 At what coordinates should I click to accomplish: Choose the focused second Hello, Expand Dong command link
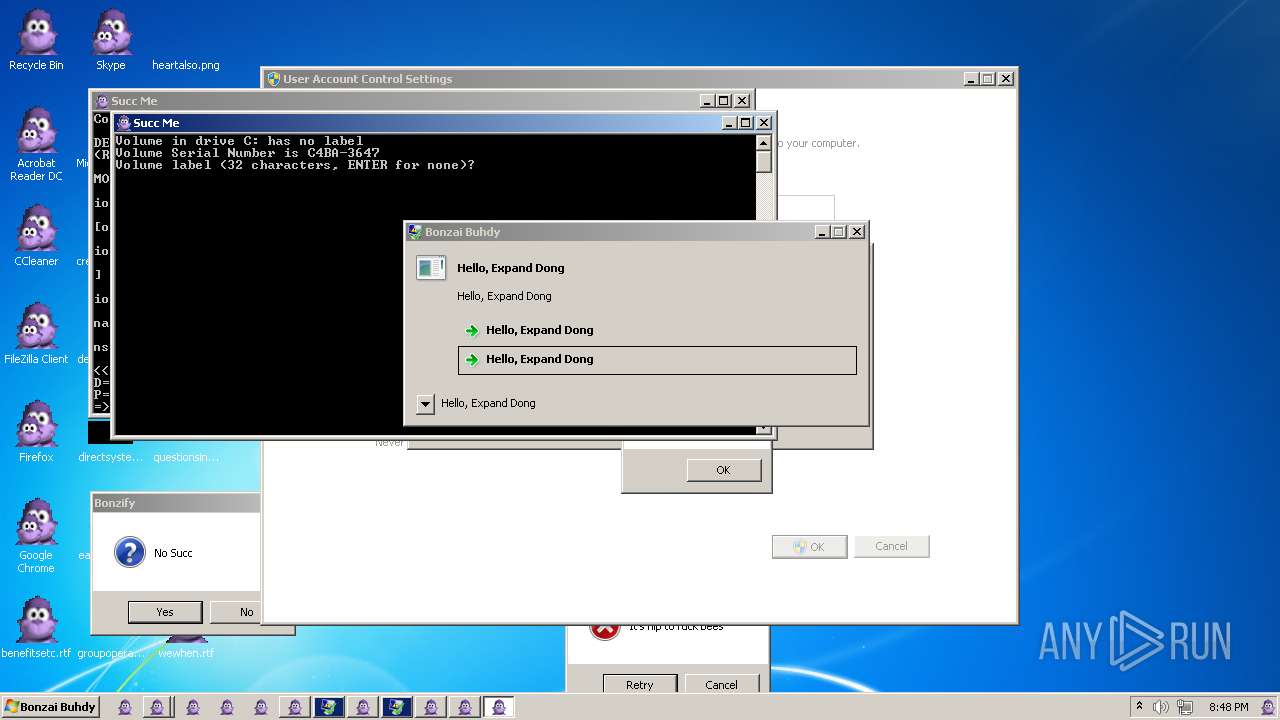tap(657, 360)
